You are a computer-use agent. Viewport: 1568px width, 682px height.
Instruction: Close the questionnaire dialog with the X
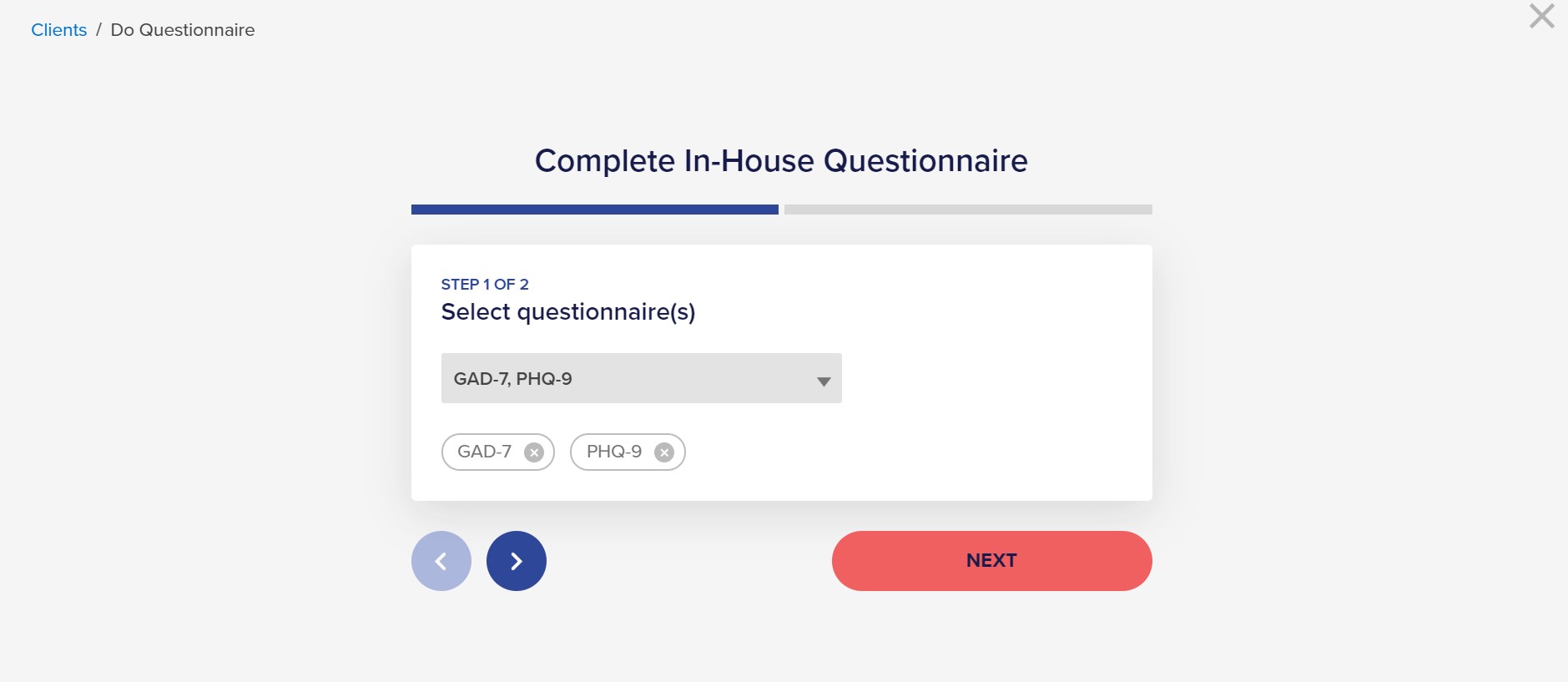[1541, 16]
